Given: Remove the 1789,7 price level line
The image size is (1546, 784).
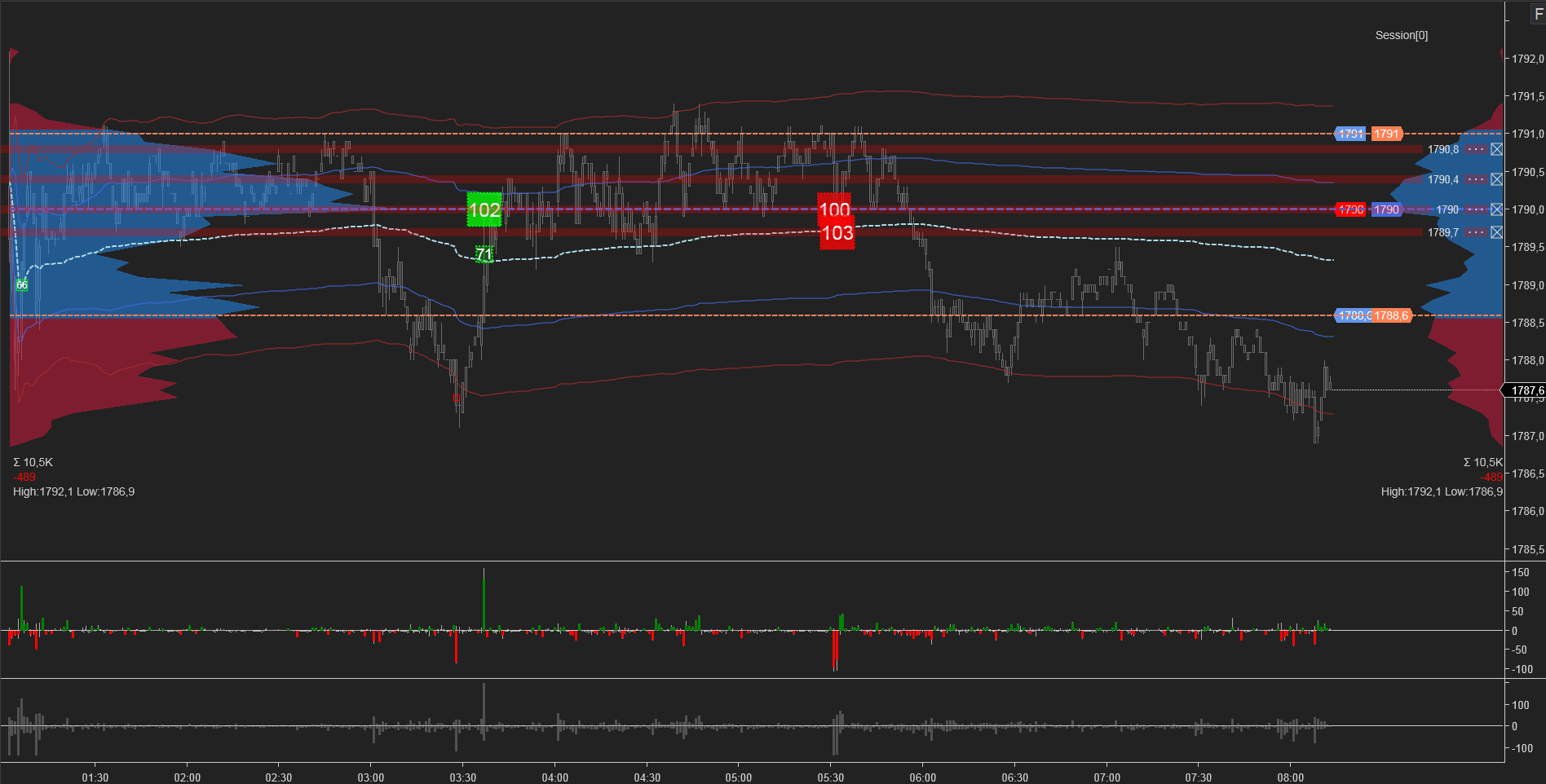Looking at the screenshot, I should (x=1496, y=232).
